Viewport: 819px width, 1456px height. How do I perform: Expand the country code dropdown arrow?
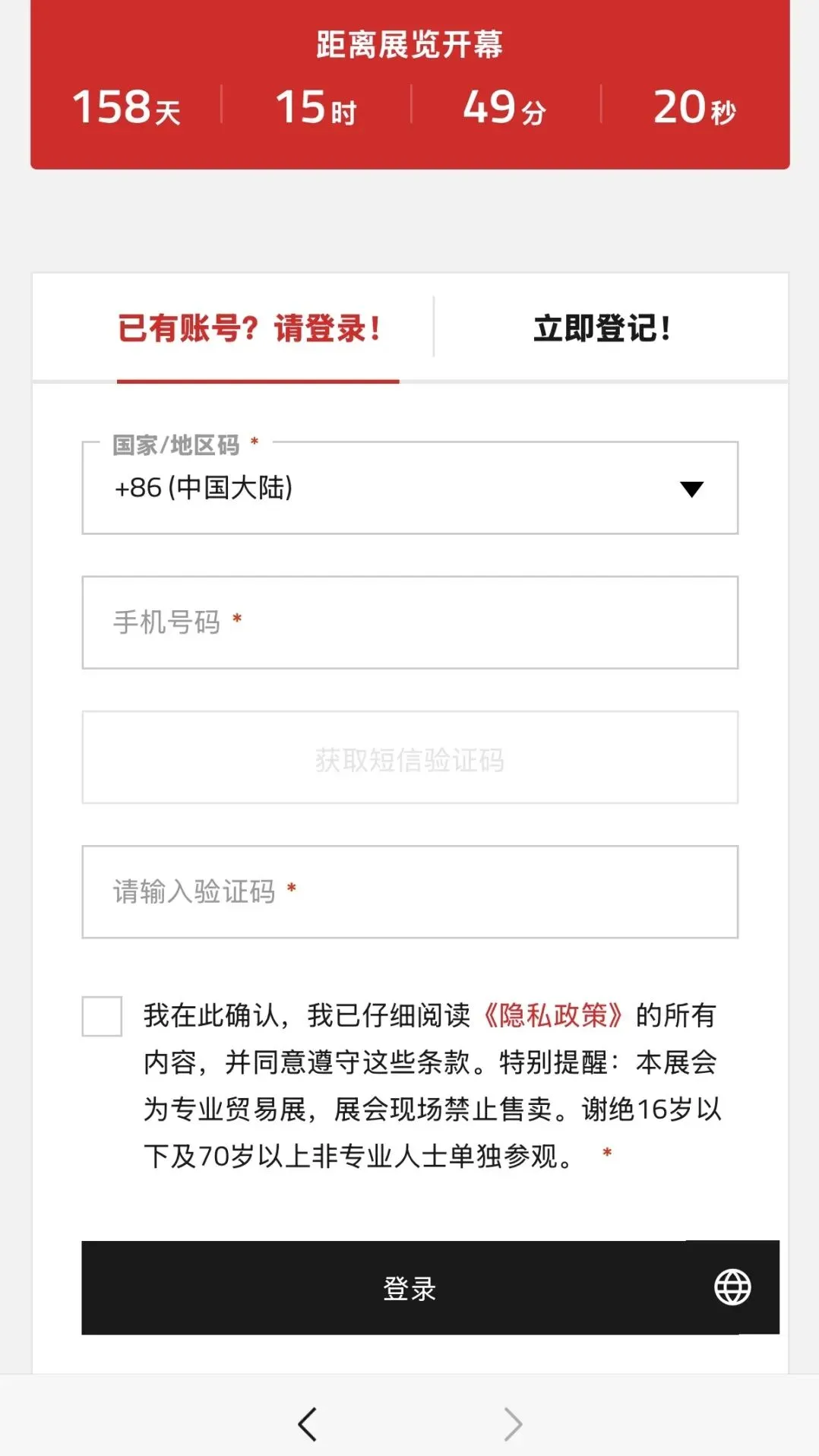pyautogui.click(x=691, y=489)
